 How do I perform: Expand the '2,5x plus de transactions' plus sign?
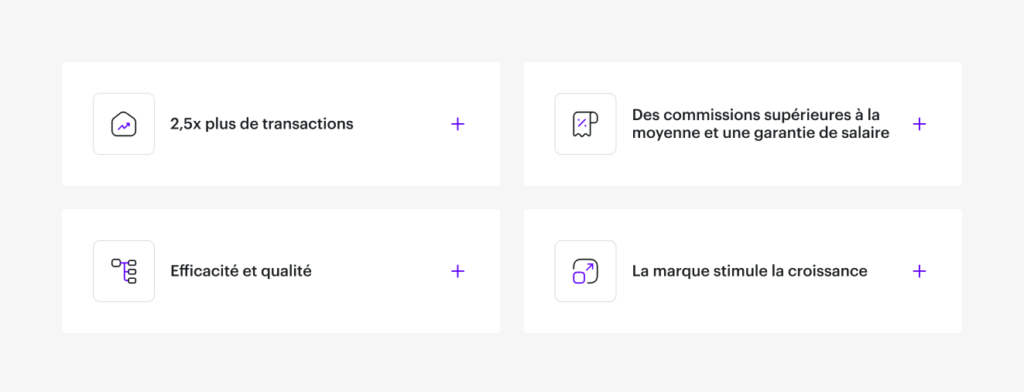pyautogui.click(x=458, y=124)
